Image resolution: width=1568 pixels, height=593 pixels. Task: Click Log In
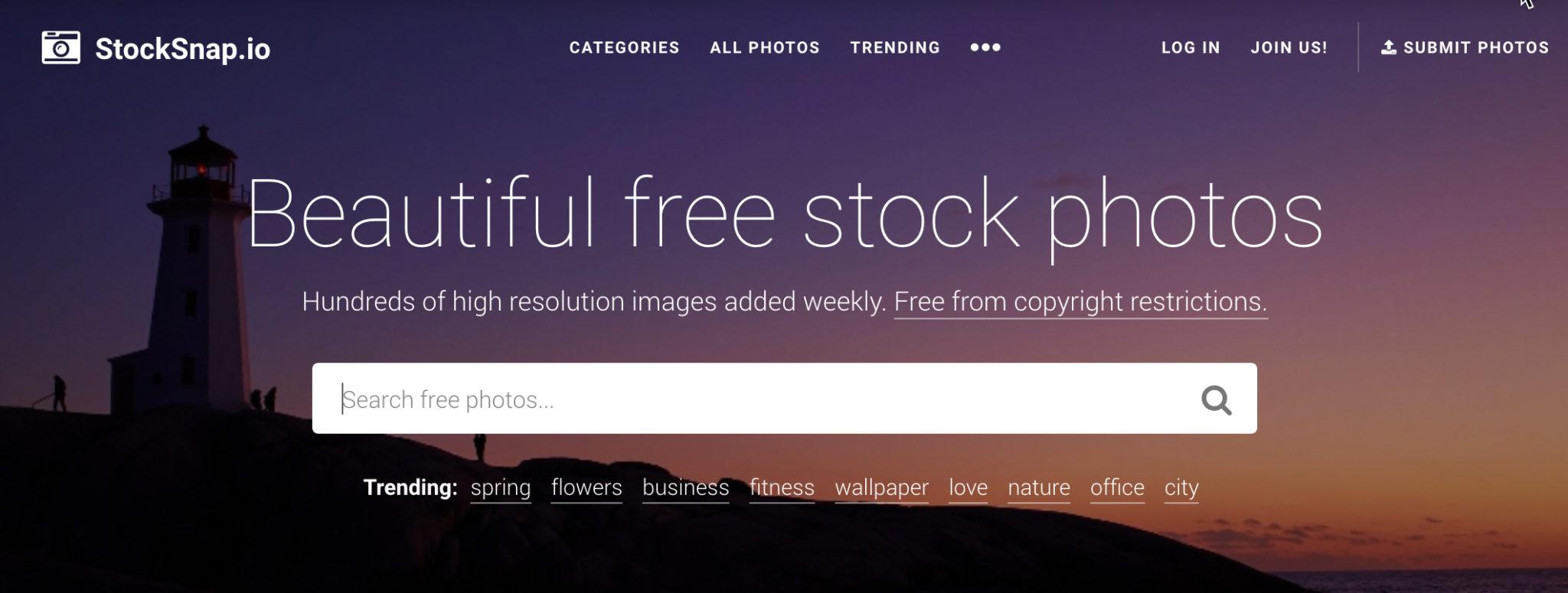1191,47
